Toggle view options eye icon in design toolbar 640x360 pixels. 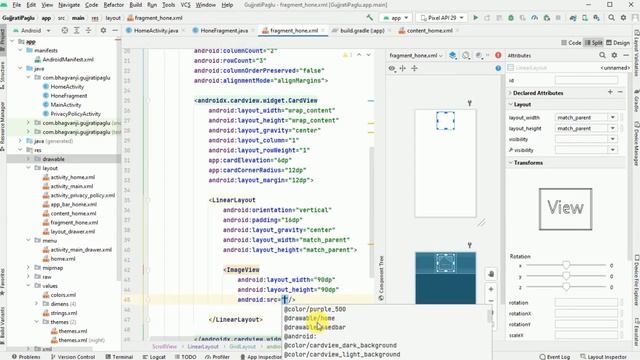pyautogui.click(x=392, y=68)
